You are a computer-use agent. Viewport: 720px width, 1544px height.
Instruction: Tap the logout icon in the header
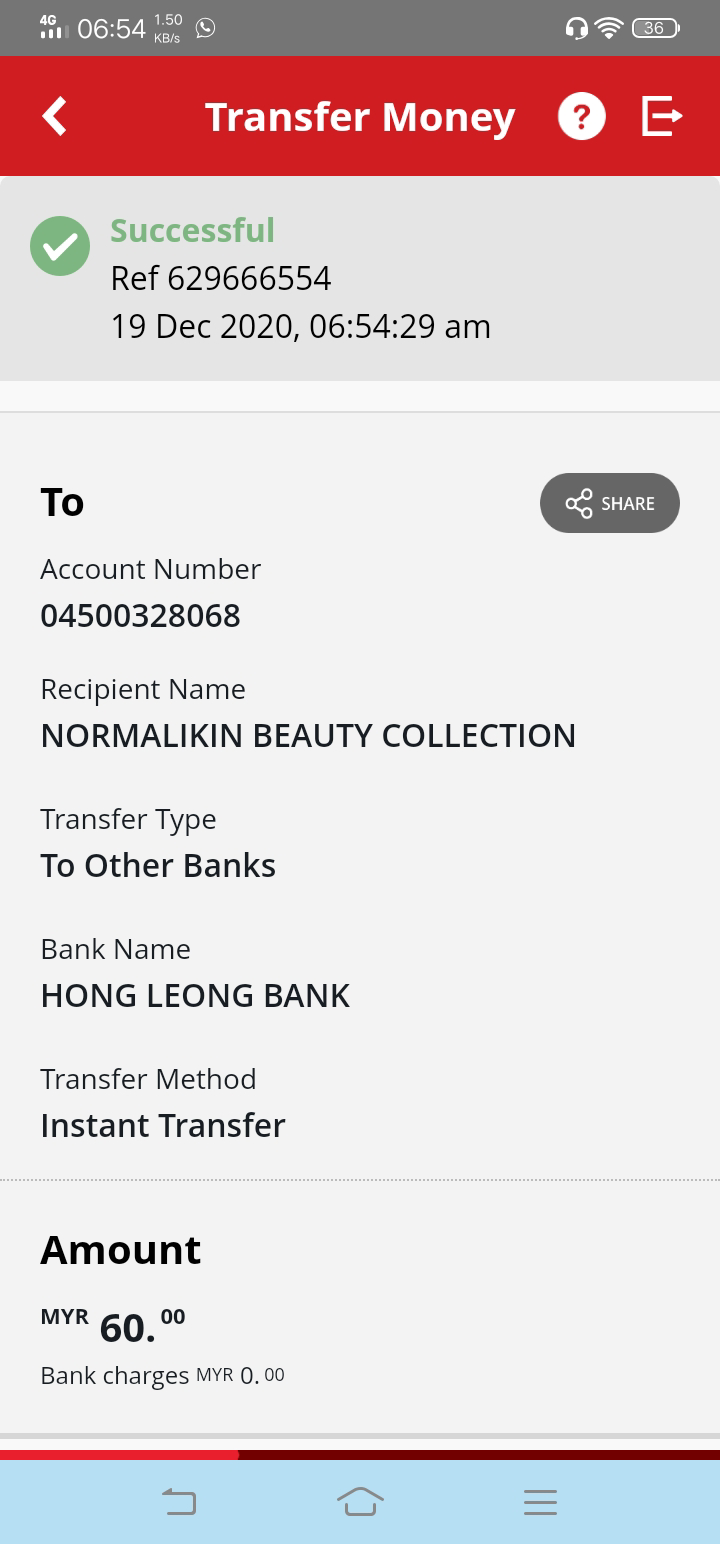[661, 116]
